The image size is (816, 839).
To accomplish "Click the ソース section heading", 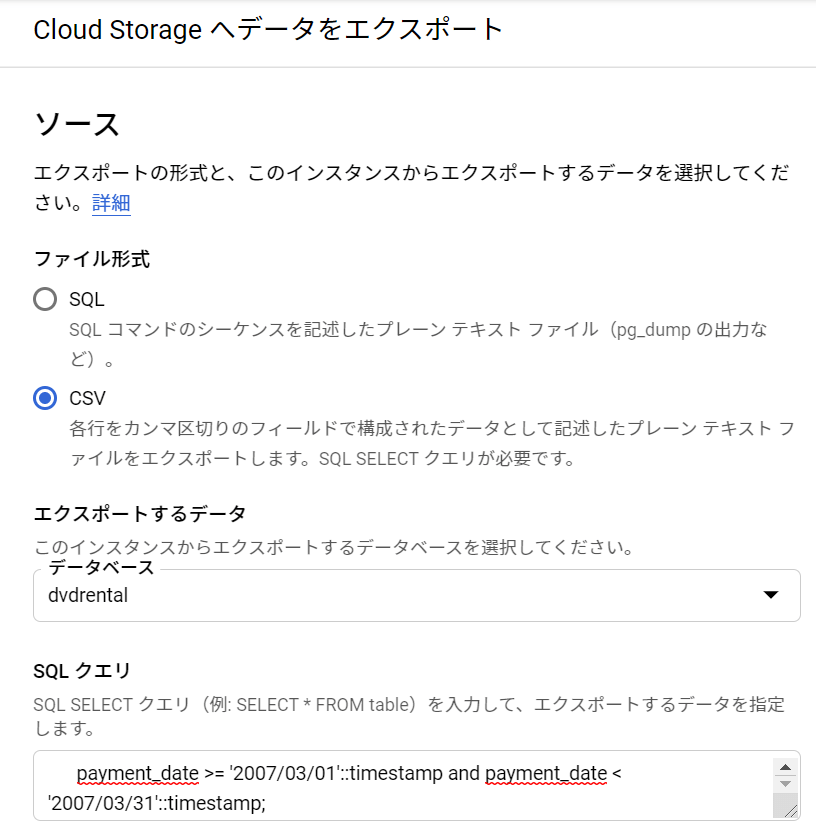I will pyautogui.click(x=77, y=125).
